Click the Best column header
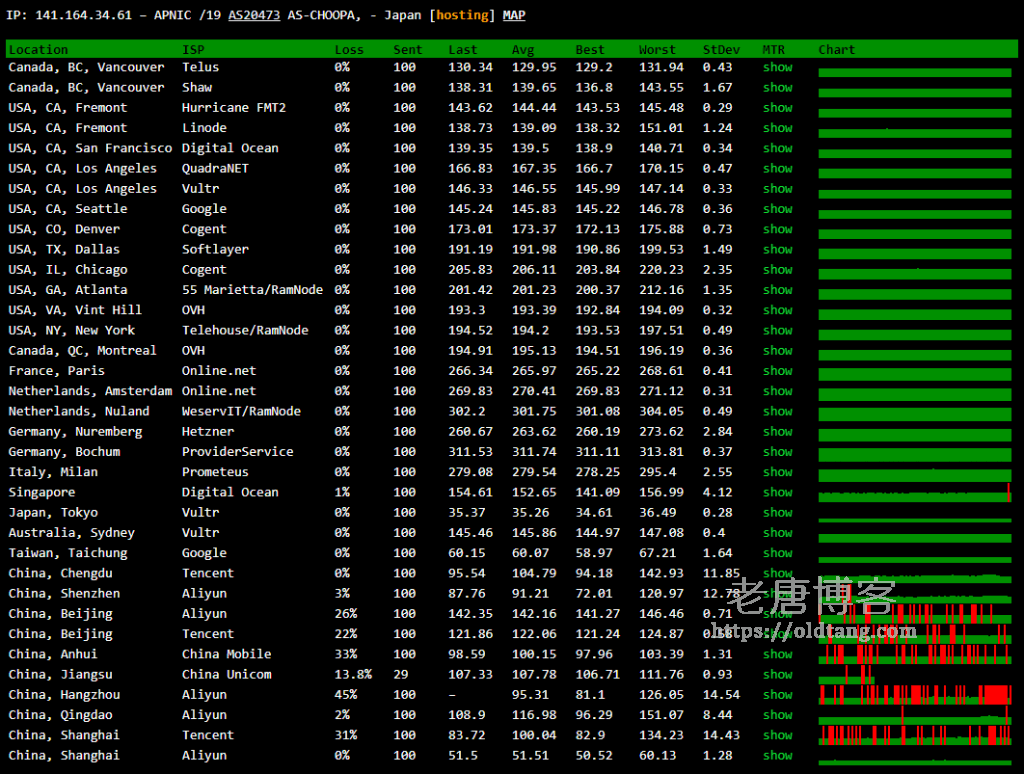Screen dimensions: 1024x774 pos(590,50)
